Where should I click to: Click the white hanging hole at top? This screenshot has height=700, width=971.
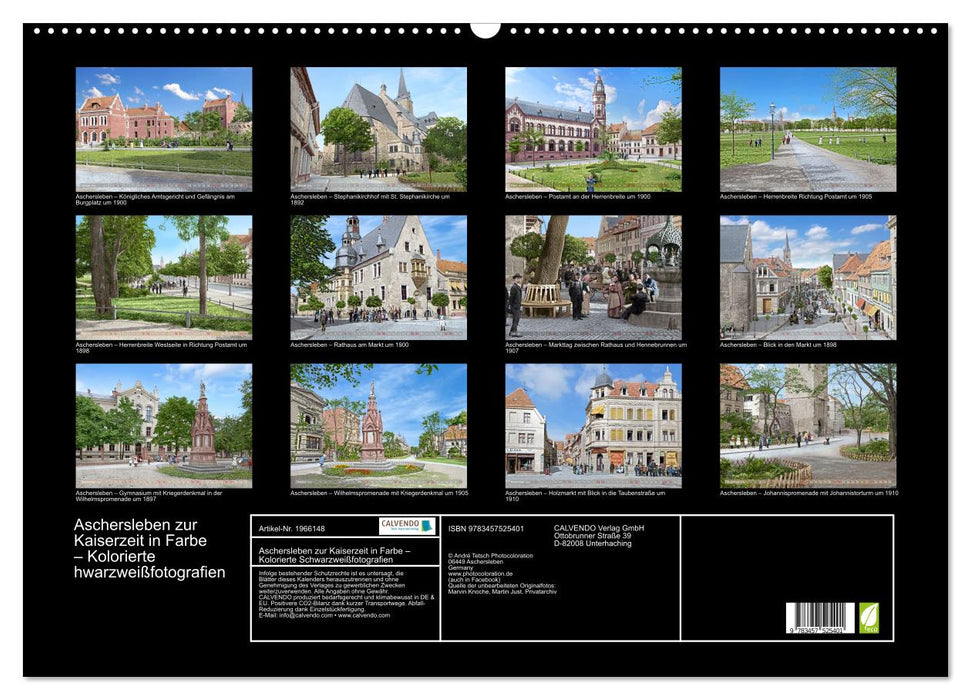click(485, 29)
